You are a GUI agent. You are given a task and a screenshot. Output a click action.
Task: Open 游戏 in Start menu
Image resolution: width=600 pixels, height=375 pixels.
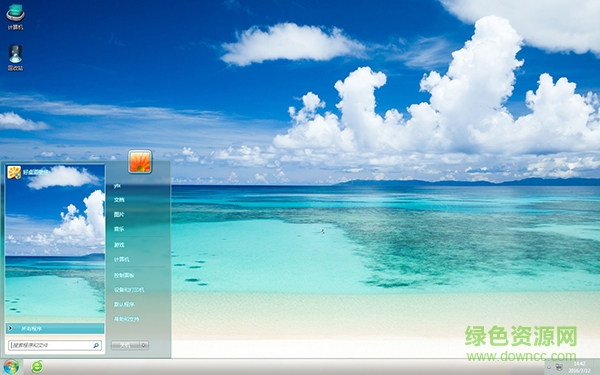[x=119, y=245]
